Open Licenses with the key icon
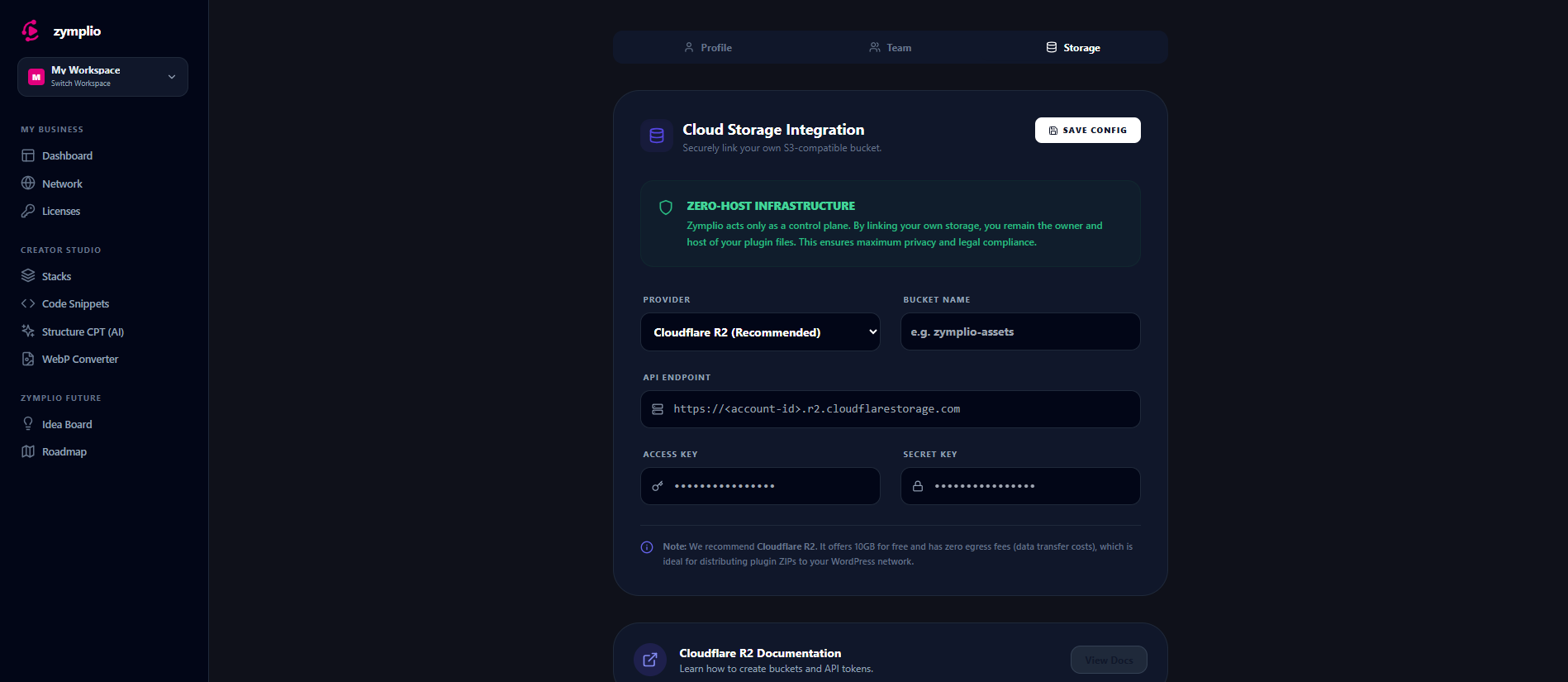 (28, 211)
